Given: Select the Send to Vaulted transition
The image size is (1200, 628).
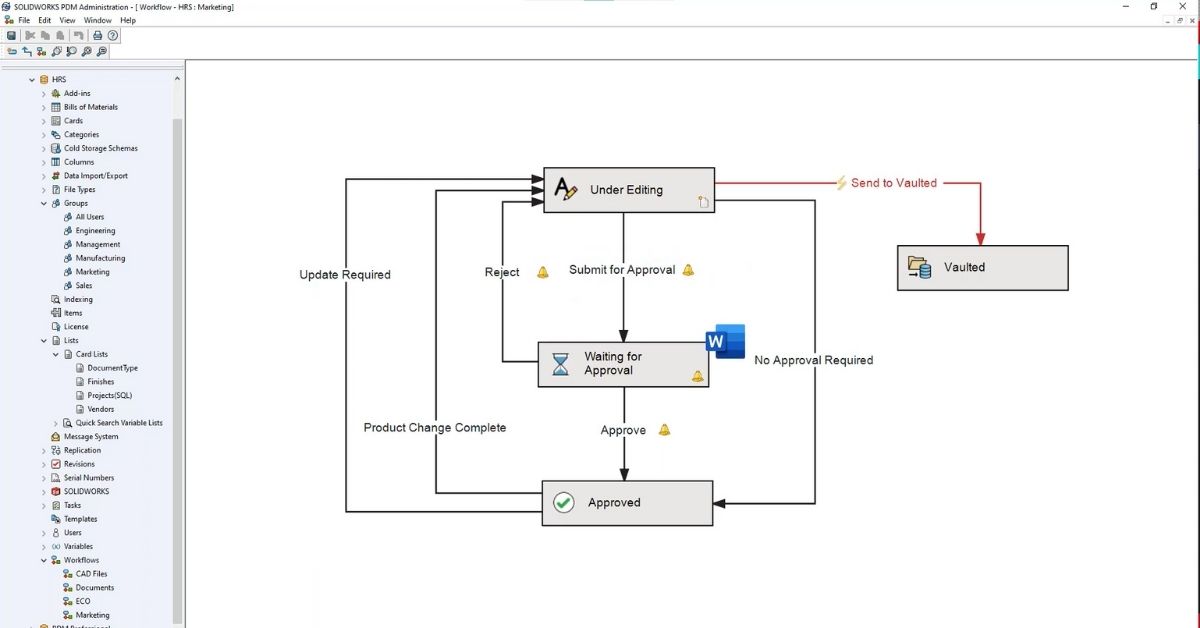Looking at the screenshot, I should coord(893,183).
